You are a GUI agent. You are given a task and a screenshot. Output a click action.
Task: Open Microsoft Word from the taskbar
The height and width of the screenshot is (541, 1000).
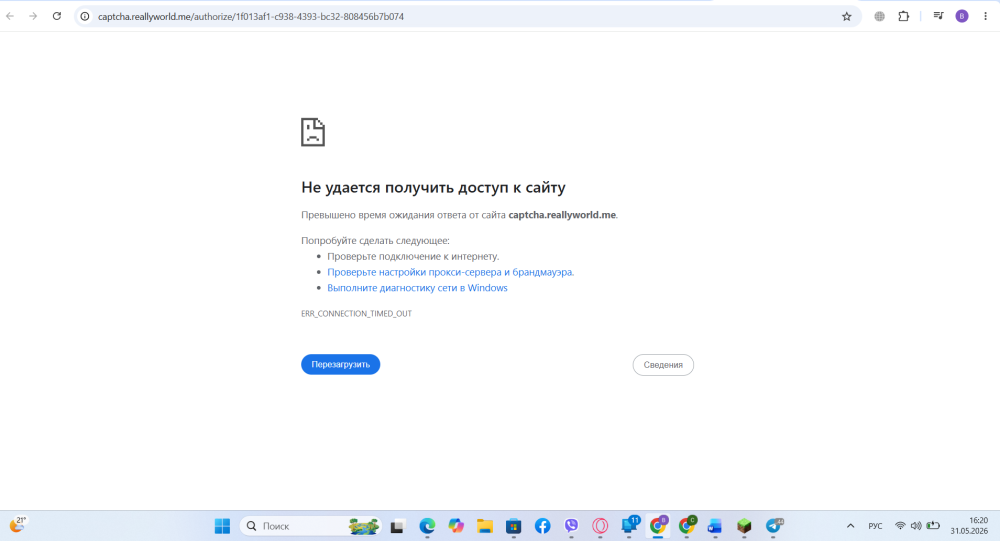pos(715,526)
